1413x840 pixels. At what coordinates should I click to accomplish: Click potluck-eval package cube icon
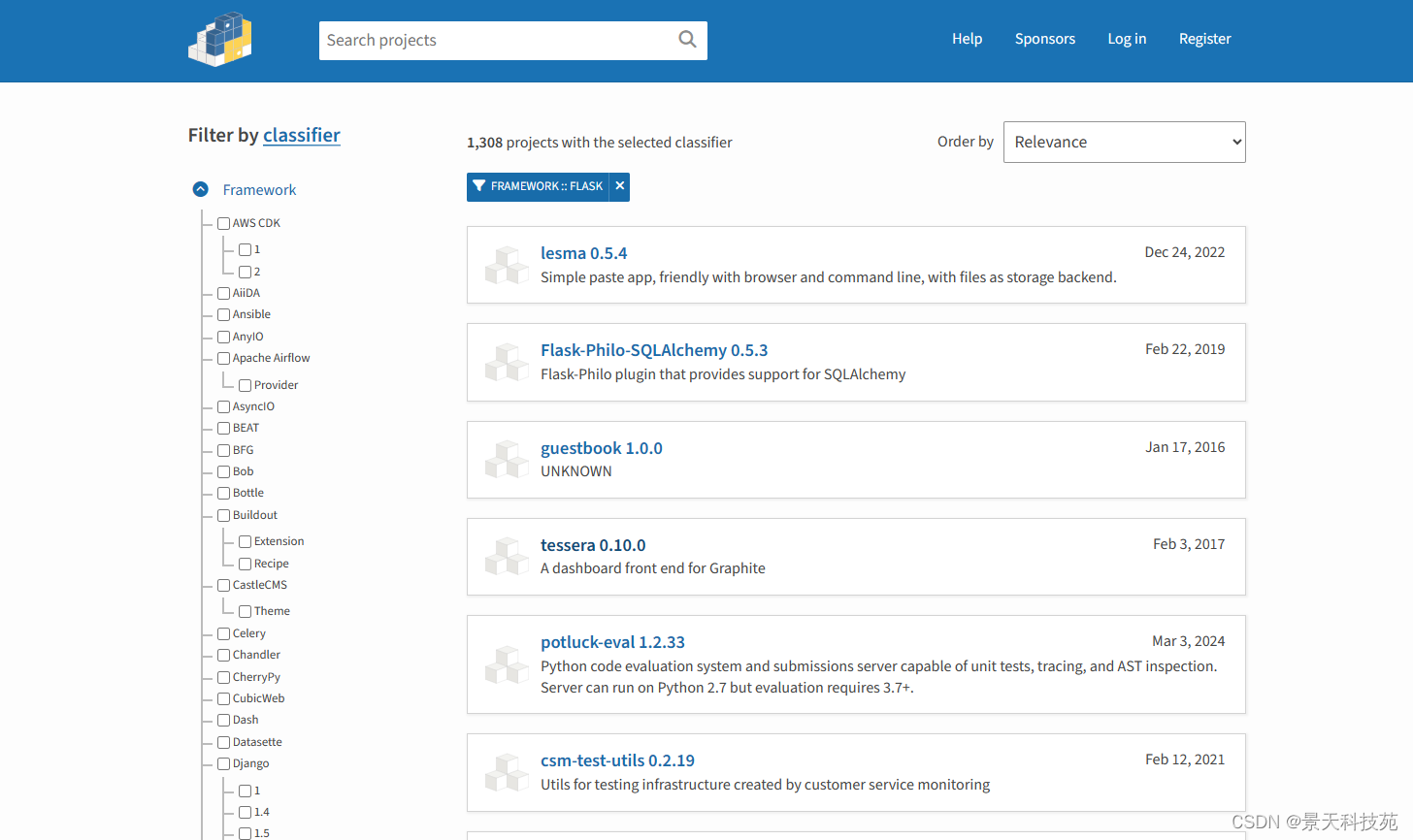(507, 664)
